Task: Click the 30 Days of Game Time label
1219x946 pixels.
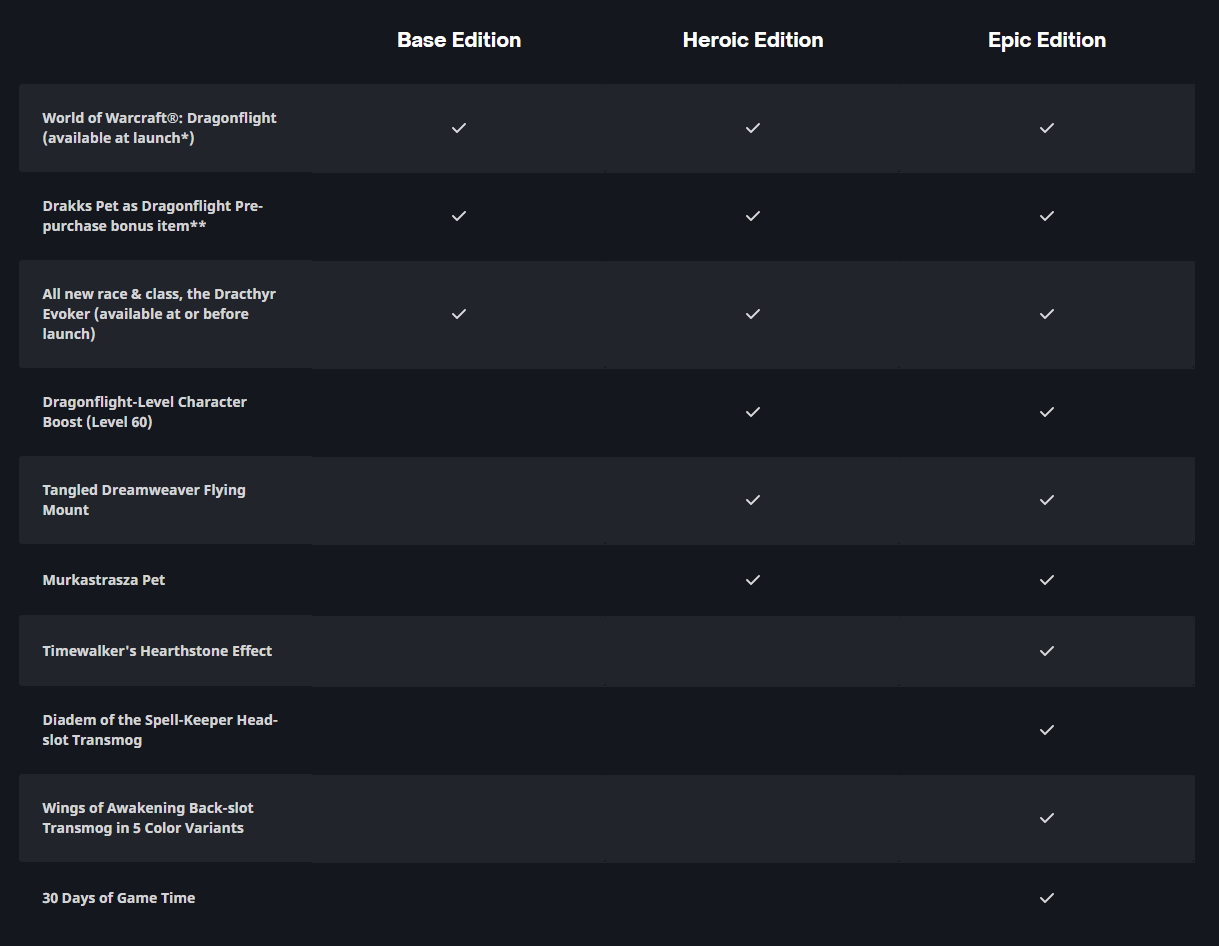Action: [x=118, y=898]
